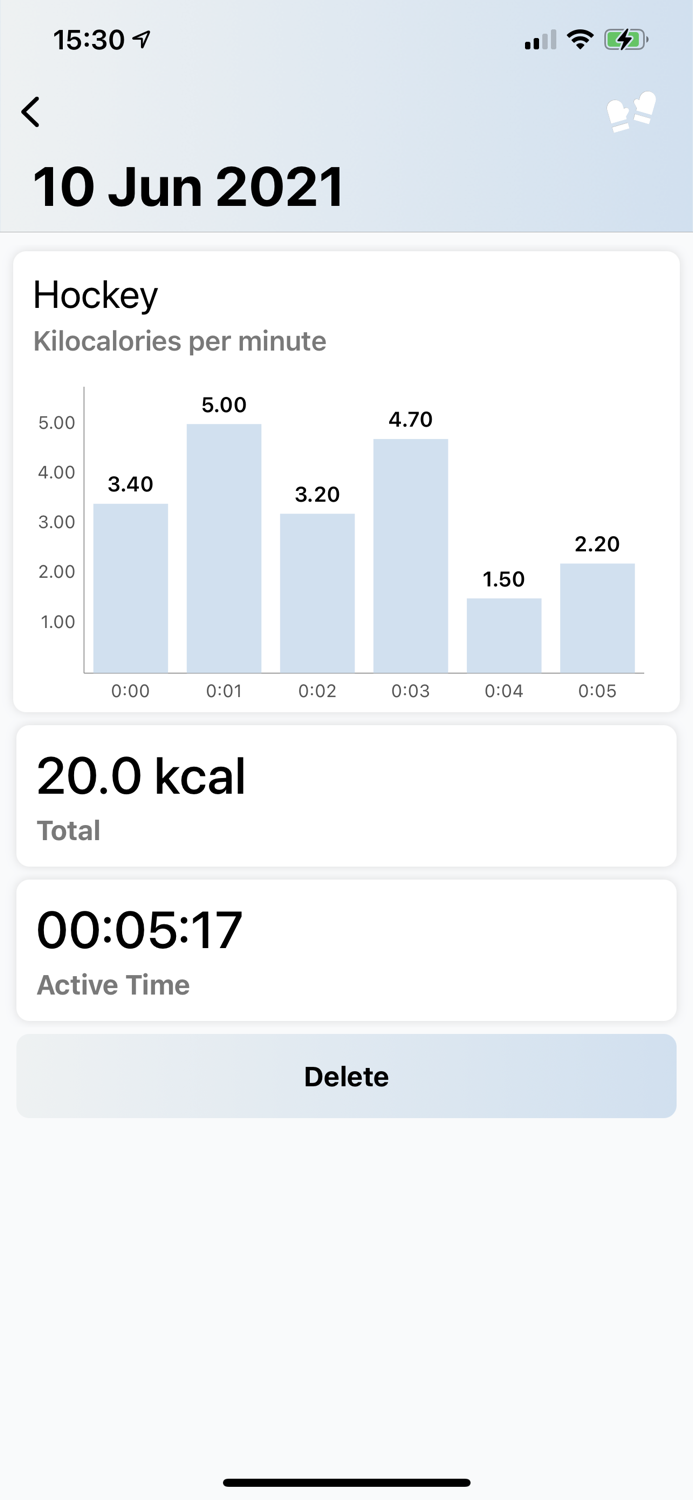Viewport: 693px width, 1500px height.
Task: Open the 10 Jun 2021 date header
Action: tap(189, 185)
